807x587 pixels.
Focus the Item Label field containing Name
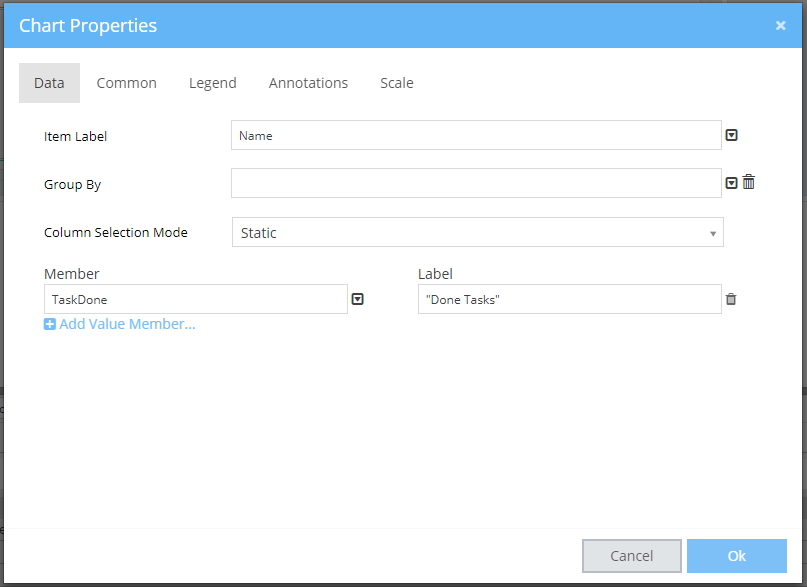(x=475, y=135)
